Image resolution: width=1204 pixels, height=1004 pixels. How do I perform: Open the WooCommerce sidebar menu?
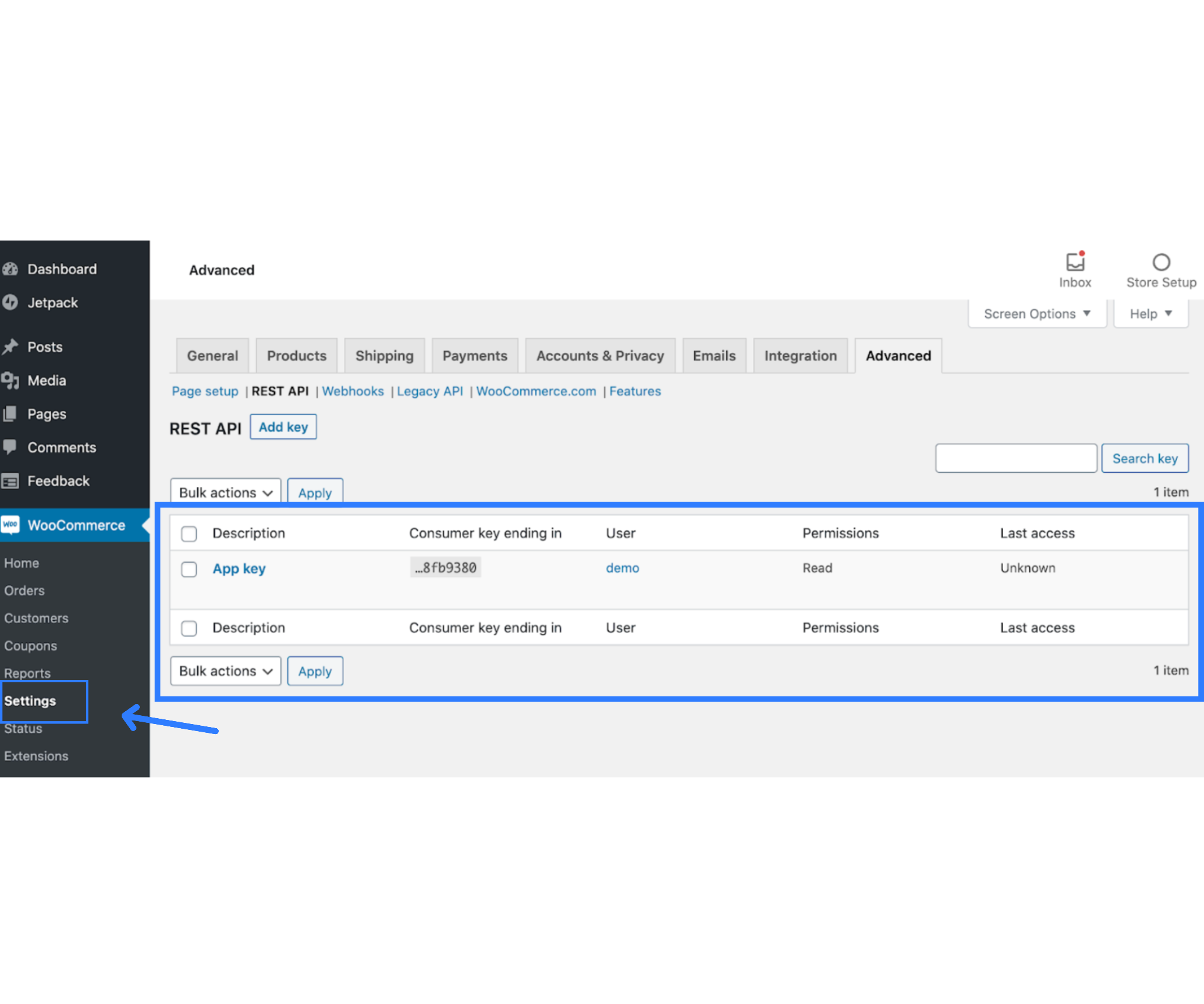[x=76, y=525]
